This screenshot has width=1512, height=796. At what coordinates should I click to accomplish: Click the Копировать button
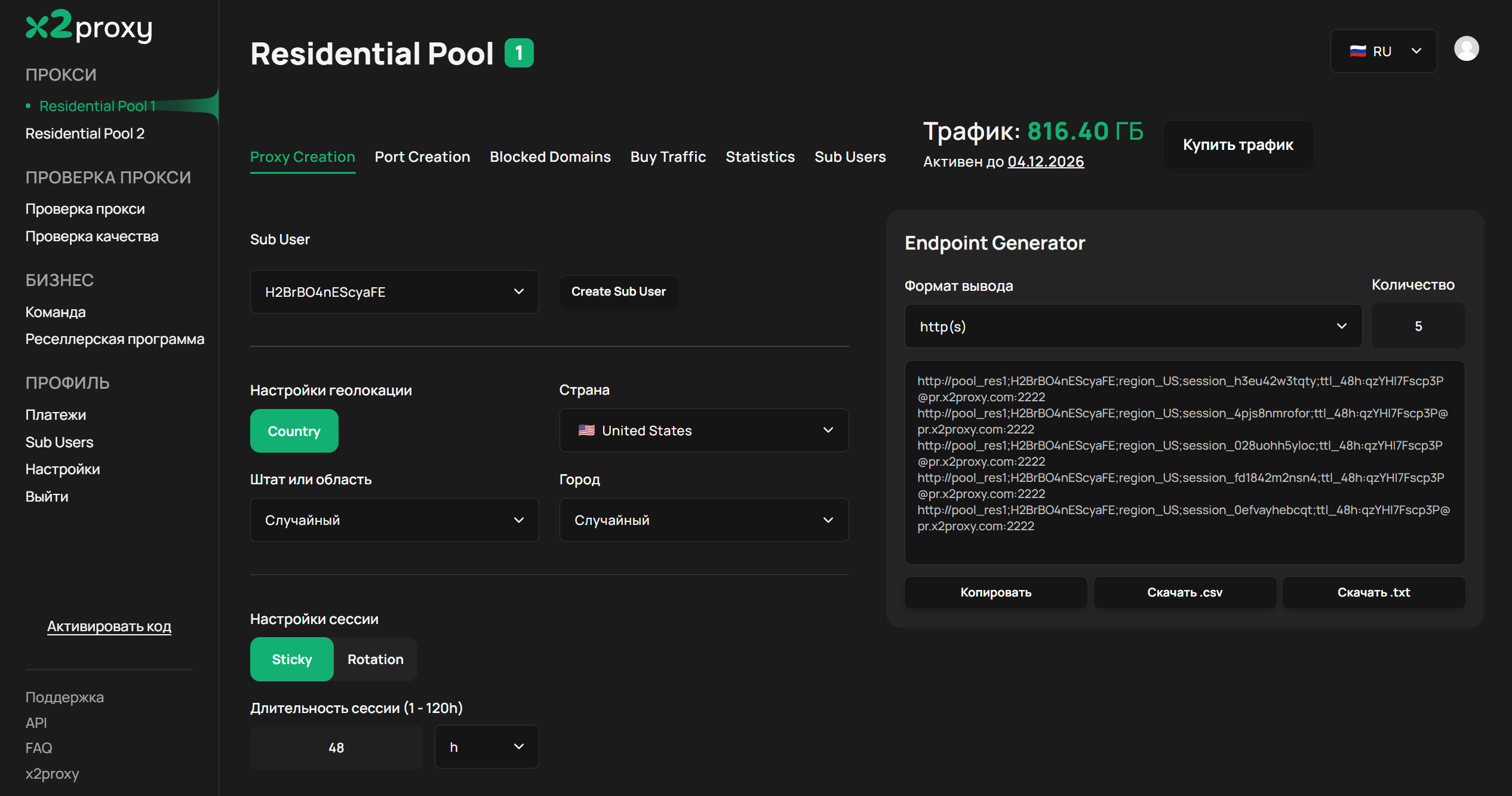(996, 592)
